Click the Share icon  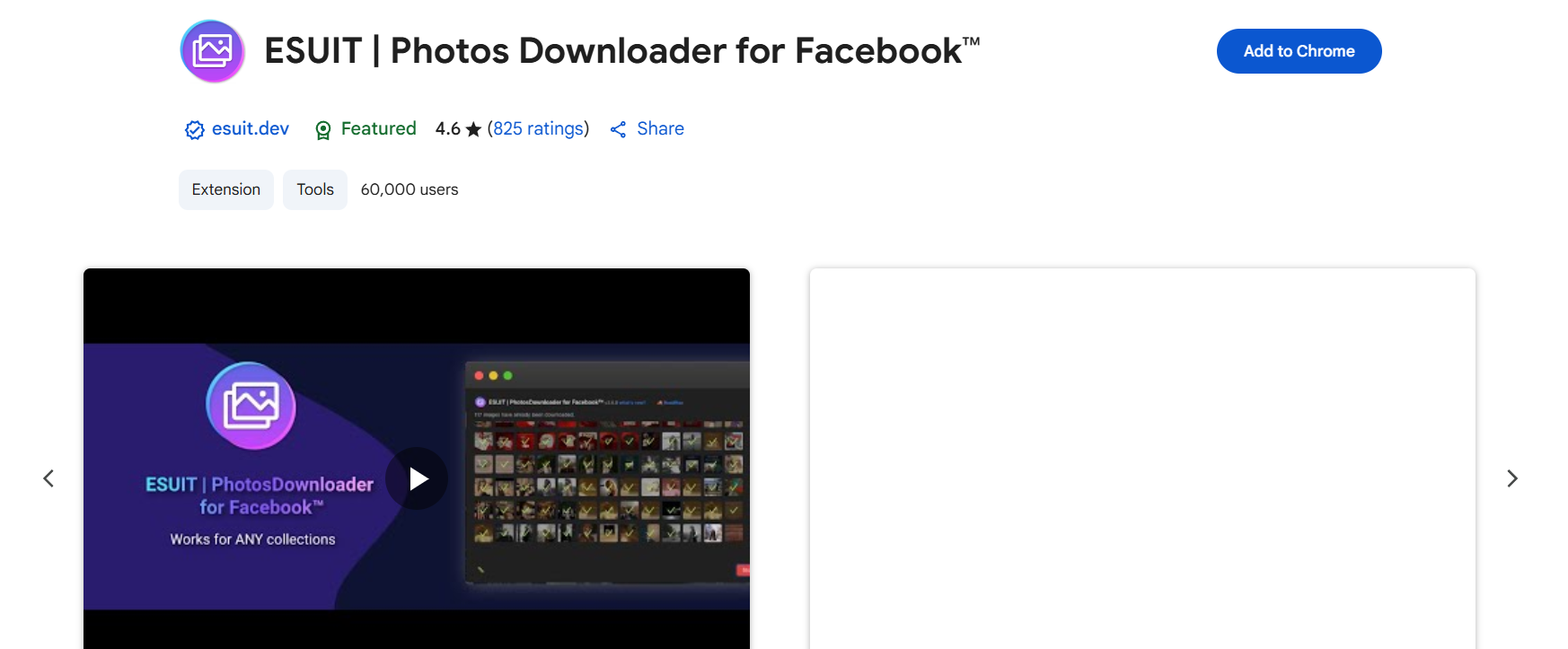(618, 129)
